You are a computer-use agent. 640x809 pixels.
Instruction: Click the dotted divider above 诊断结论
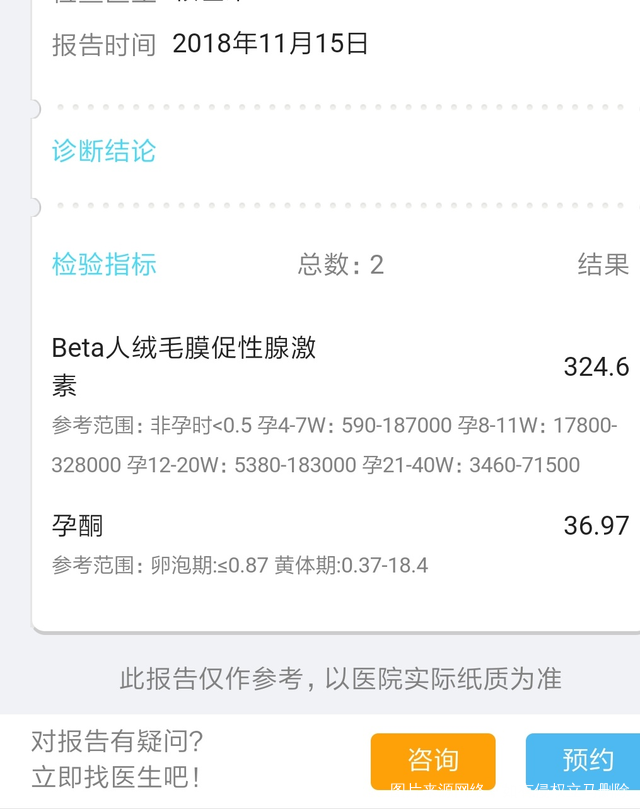(x=338, y=106)
